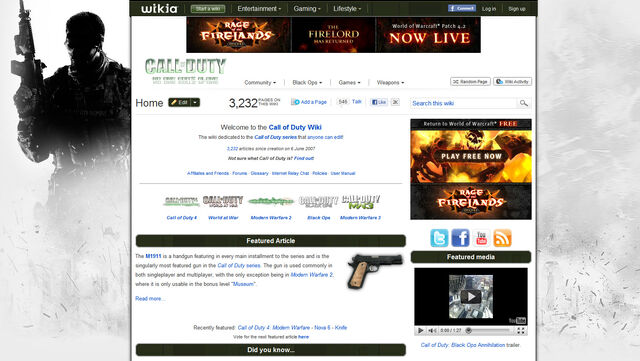Click the Edit page button
Viewport: 640px width, 361px height.
tap(180, 103)
